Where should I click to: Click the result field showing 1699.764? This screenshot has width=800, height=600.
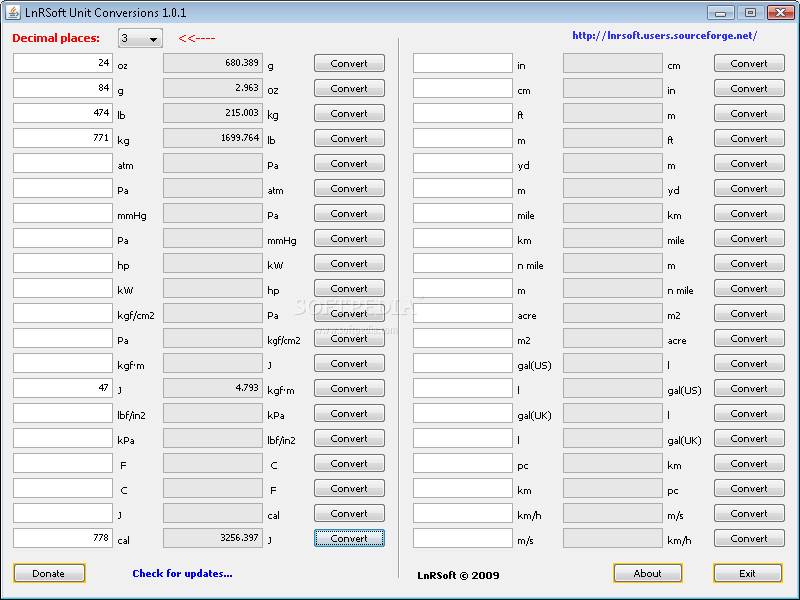point(213,138)
